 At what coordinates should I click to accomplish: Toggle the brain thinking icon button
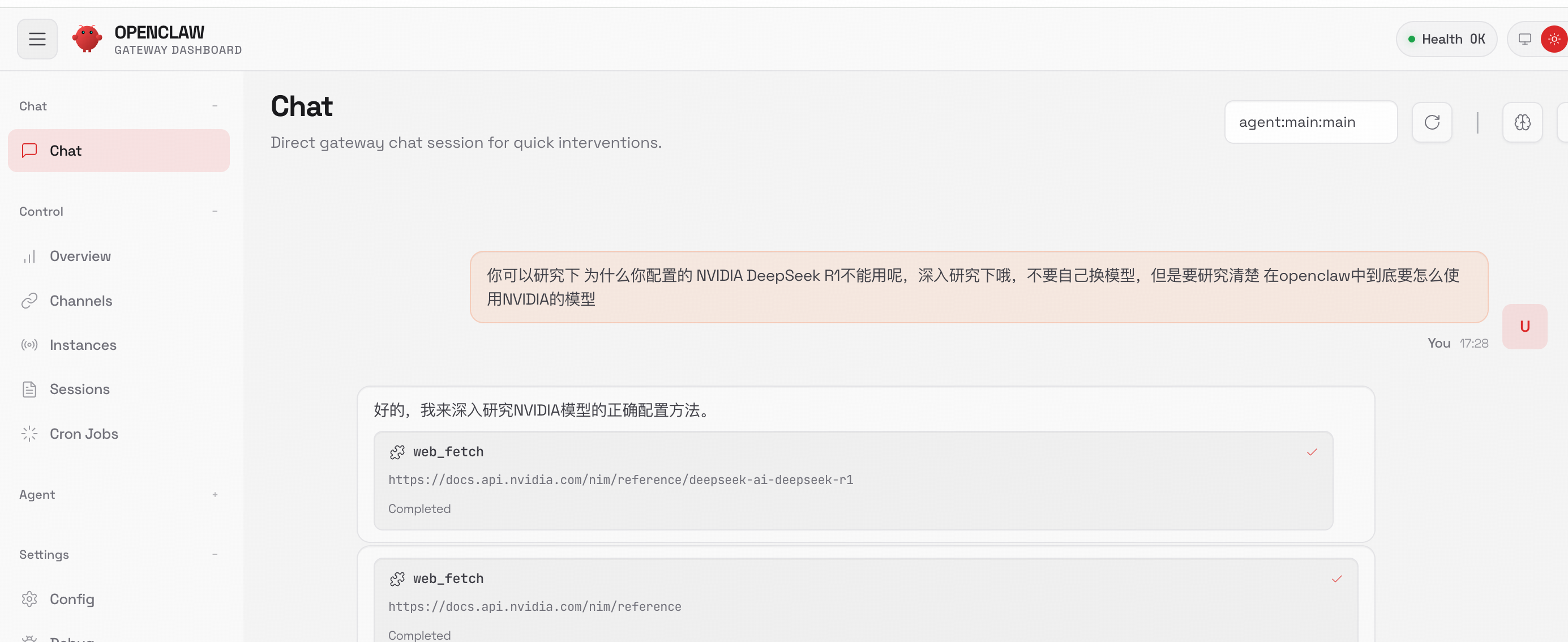pos(1522,122)
